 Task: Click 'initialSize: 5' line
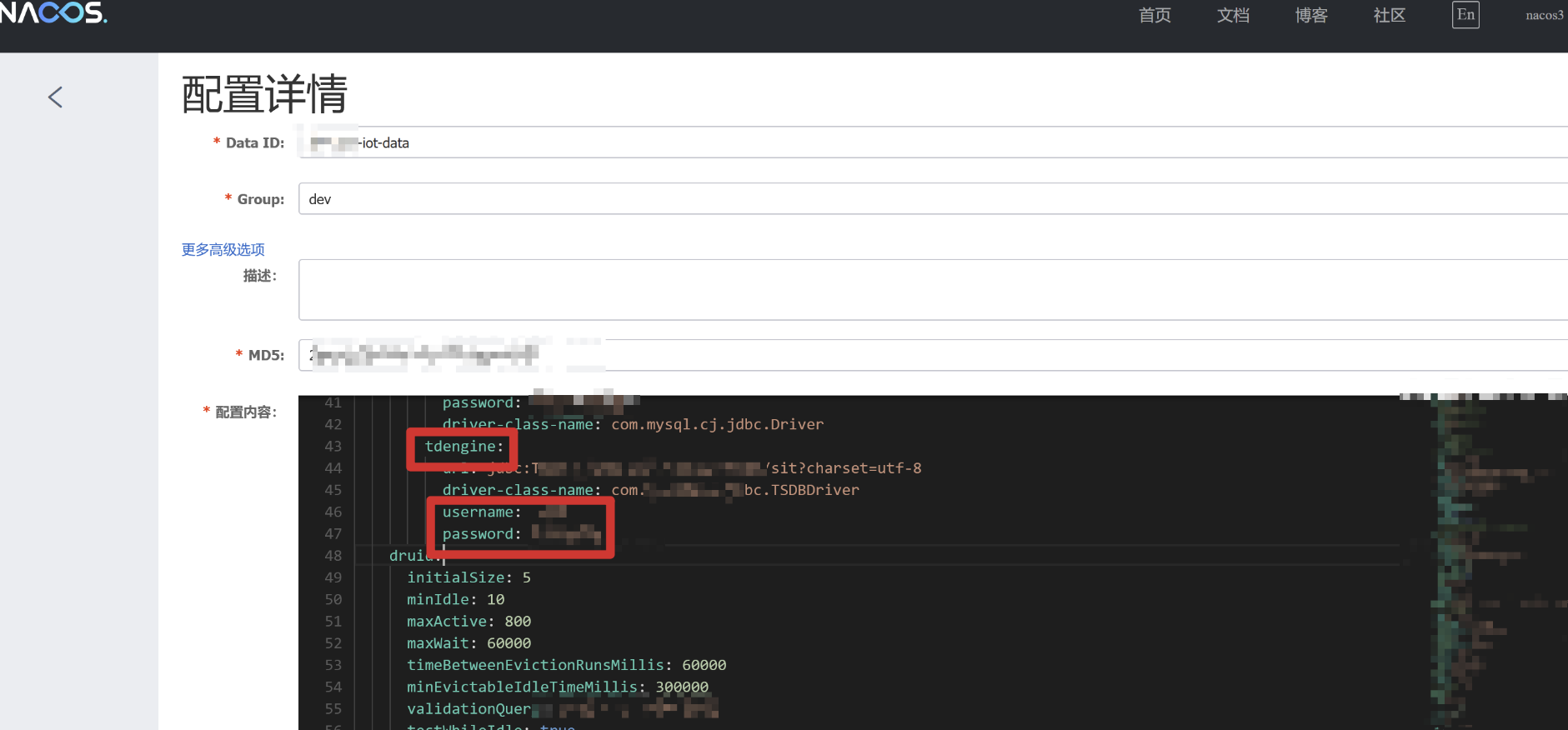pos(468,577)
